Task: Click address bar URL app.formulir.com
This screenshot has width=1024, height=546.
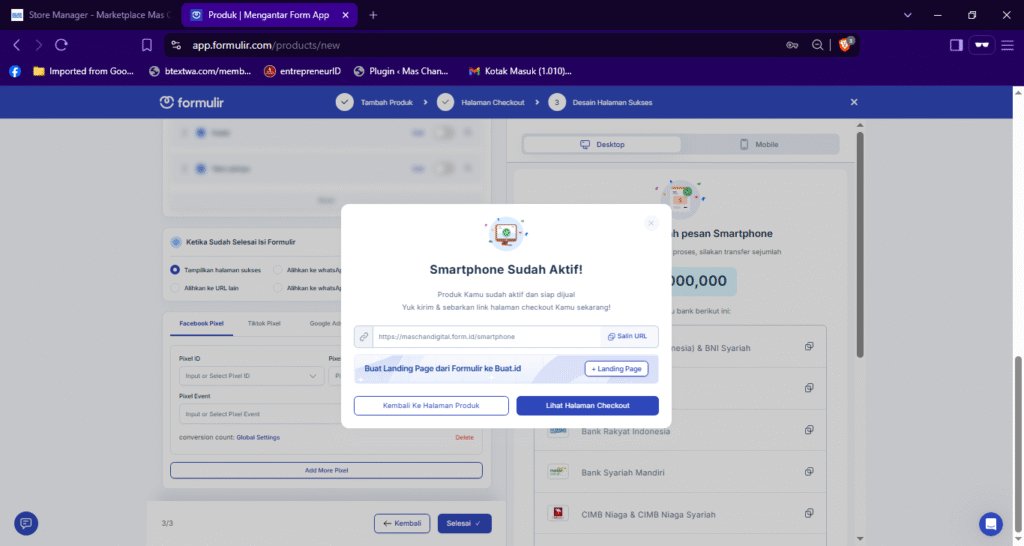Action: click(266, 45)
